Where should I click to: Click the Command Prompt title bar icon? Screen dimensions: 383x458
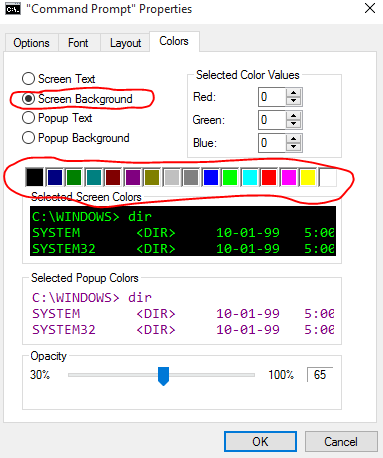(x=13, y=9)
